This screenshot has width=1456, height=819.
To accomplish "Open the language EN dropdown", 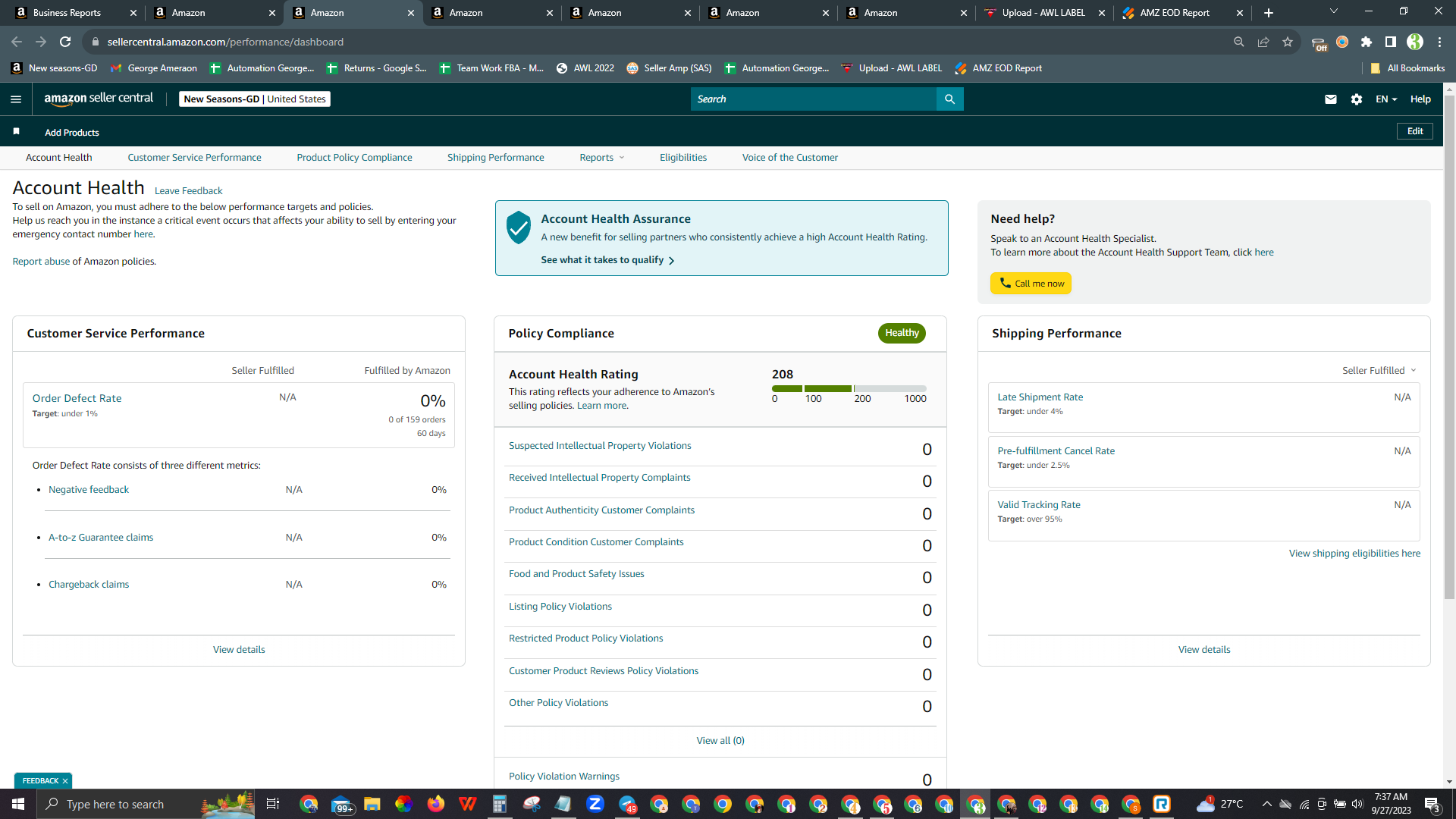I will coord(1386,99).
